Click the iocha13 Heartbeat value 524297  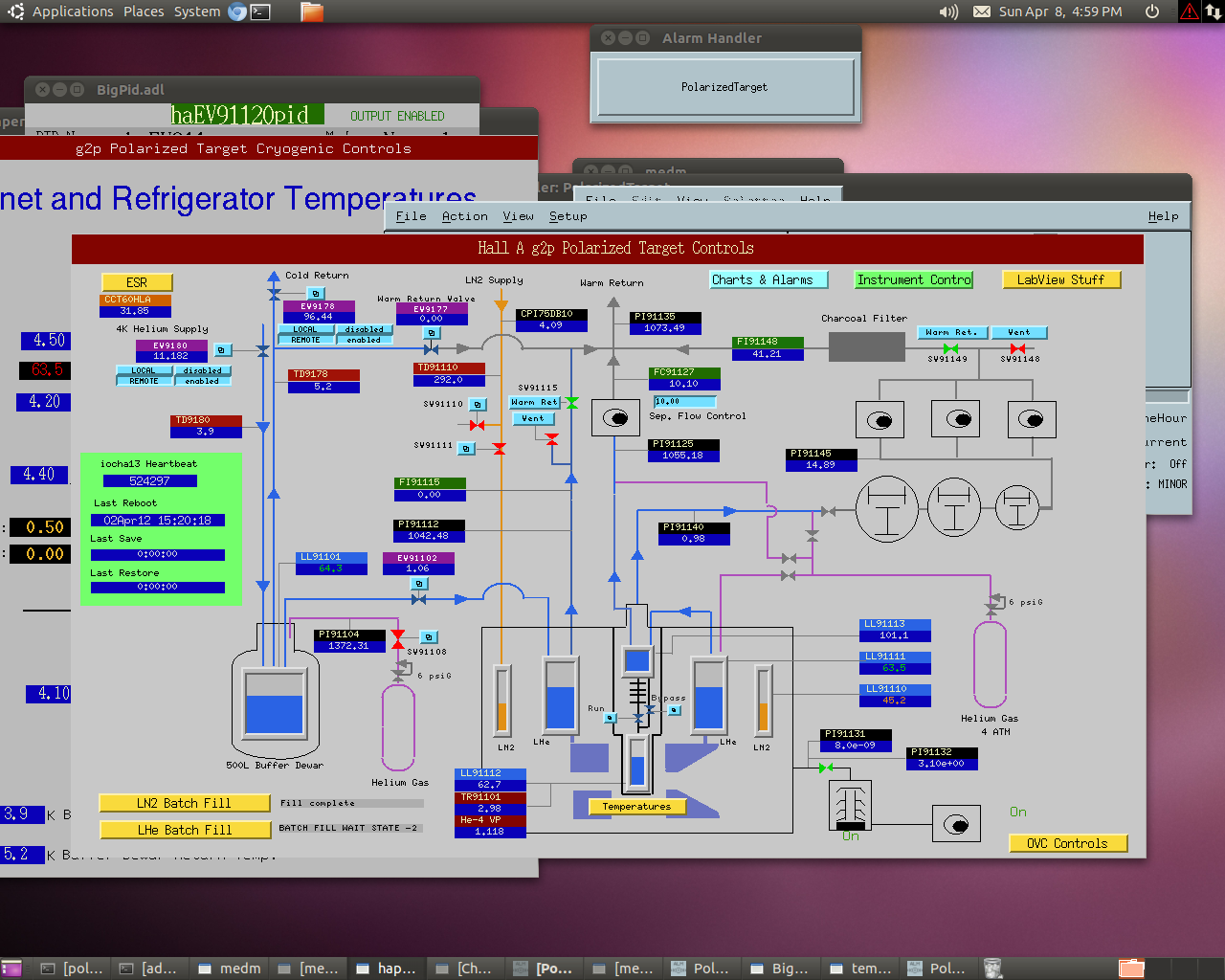point(149,481)
